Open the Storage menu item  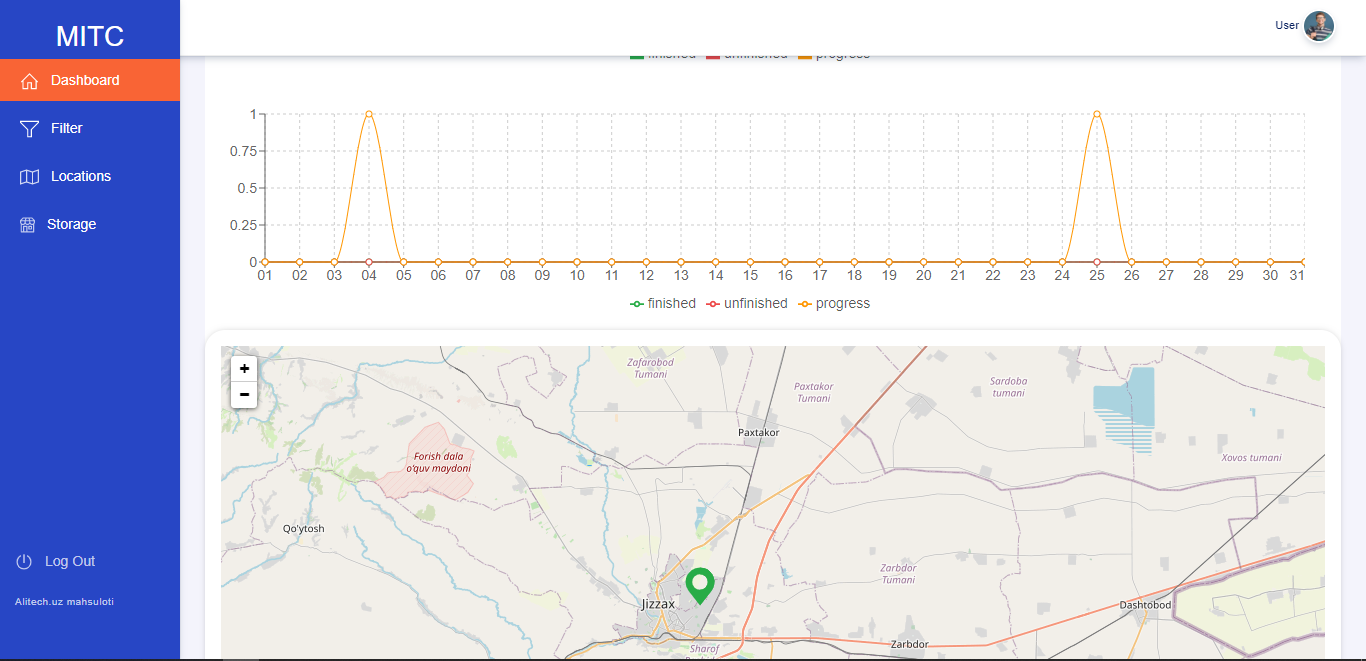coord(72,224)
